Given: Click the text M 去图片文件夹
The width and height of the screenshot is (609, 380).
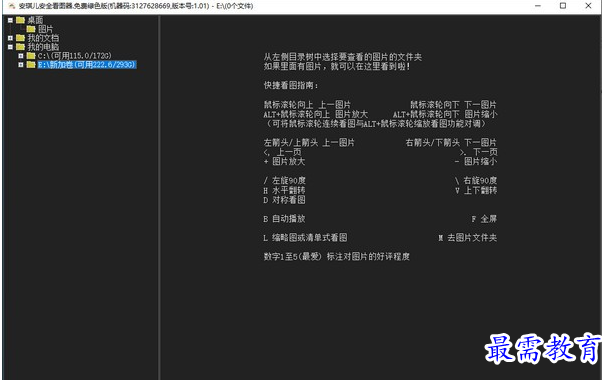Looking at the screenshot, I should pos(468,238).
